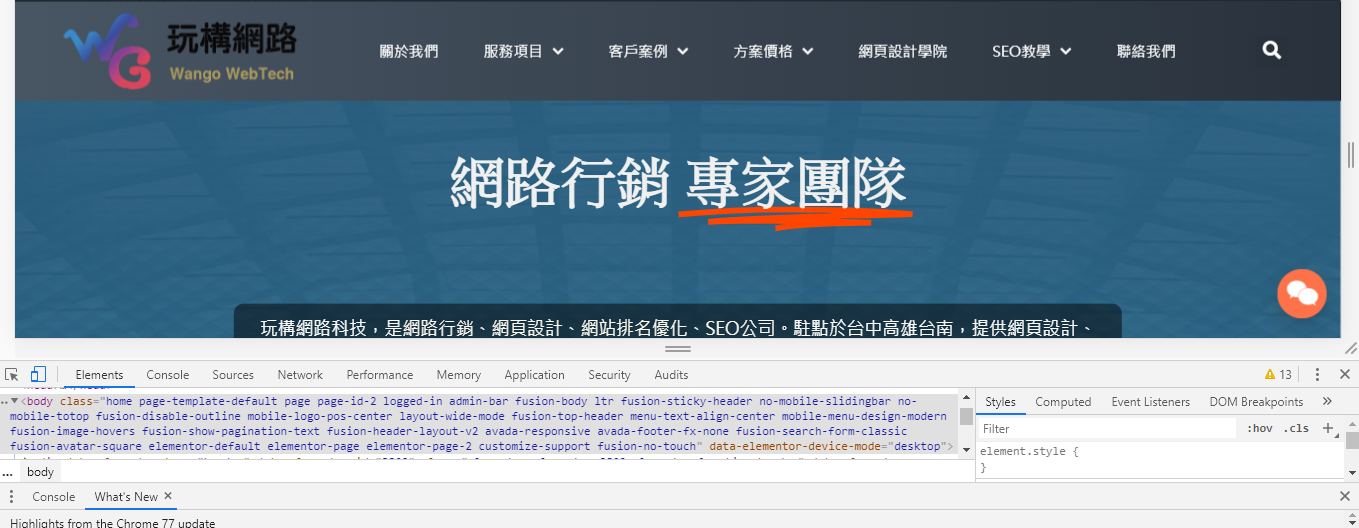Click the 玩構網路 site title text
The image size is (1359, 528).
click(x=232, y=39)
